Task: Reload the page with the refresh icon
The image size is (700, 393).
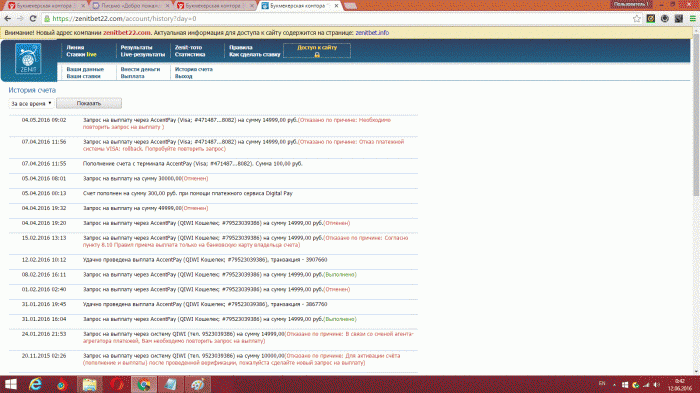Action: pos(33,19)
